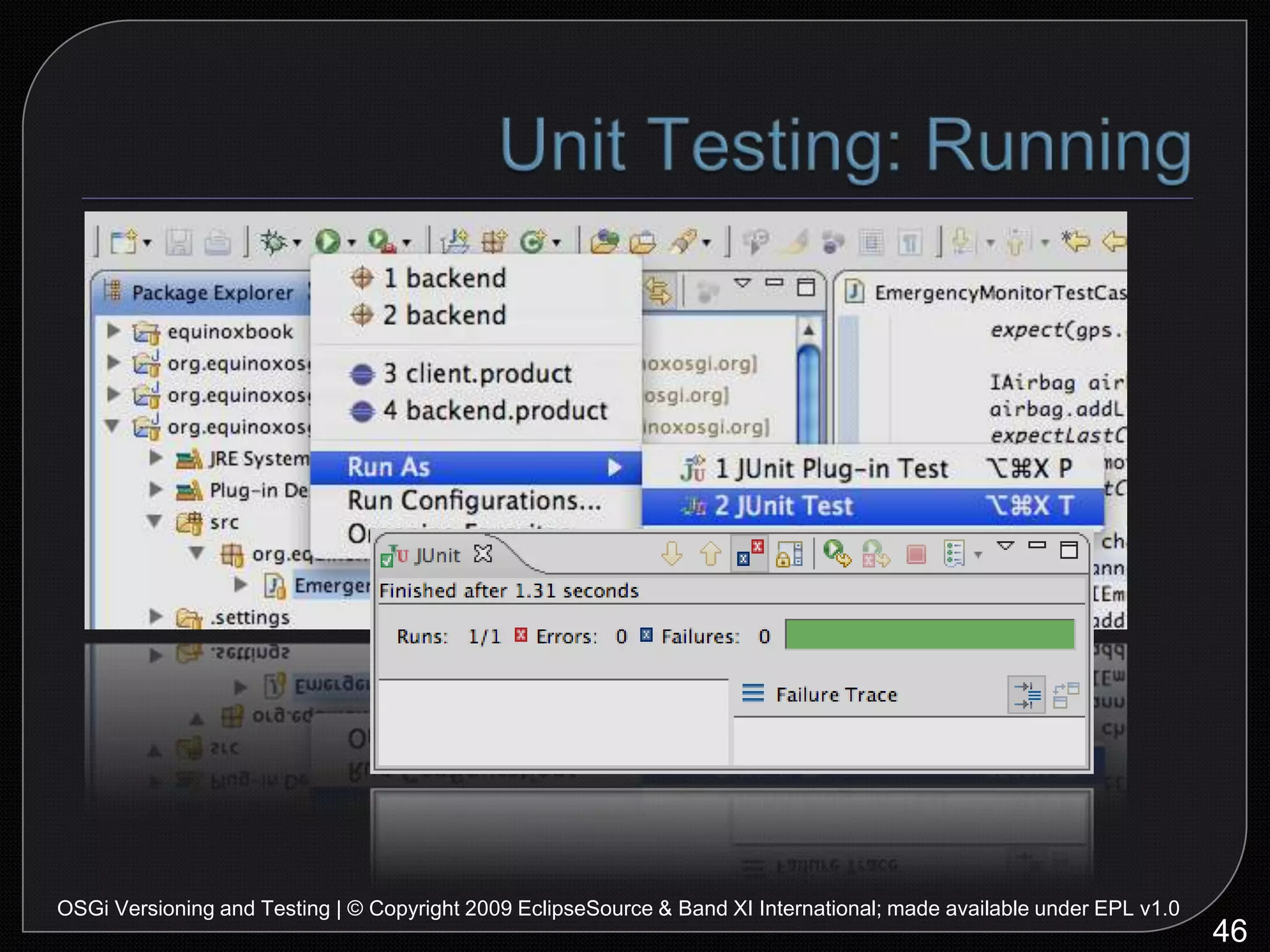Click the External Tools run icon
Viewport: 1270px width, 952px height.
(381, 241)
